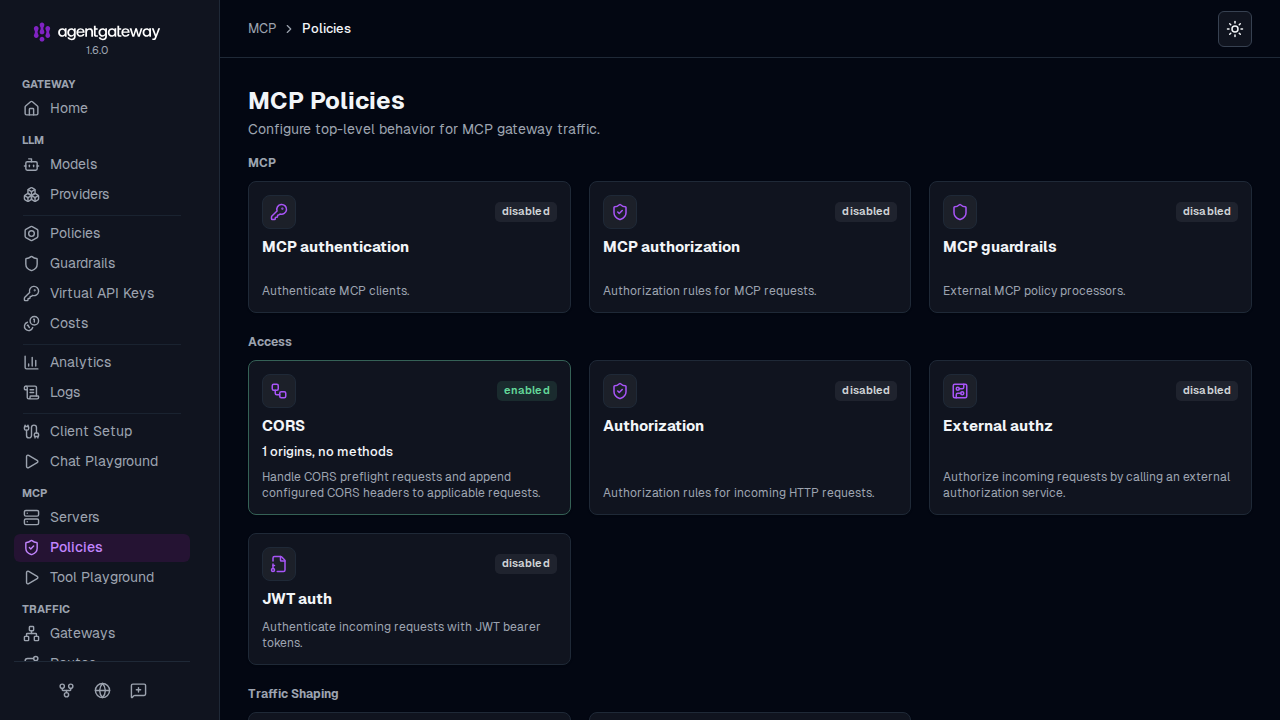Image resolution: width=1280 pixels, height=720 pixels.
Task: Click the Authorization card title text
Action: 653,426
